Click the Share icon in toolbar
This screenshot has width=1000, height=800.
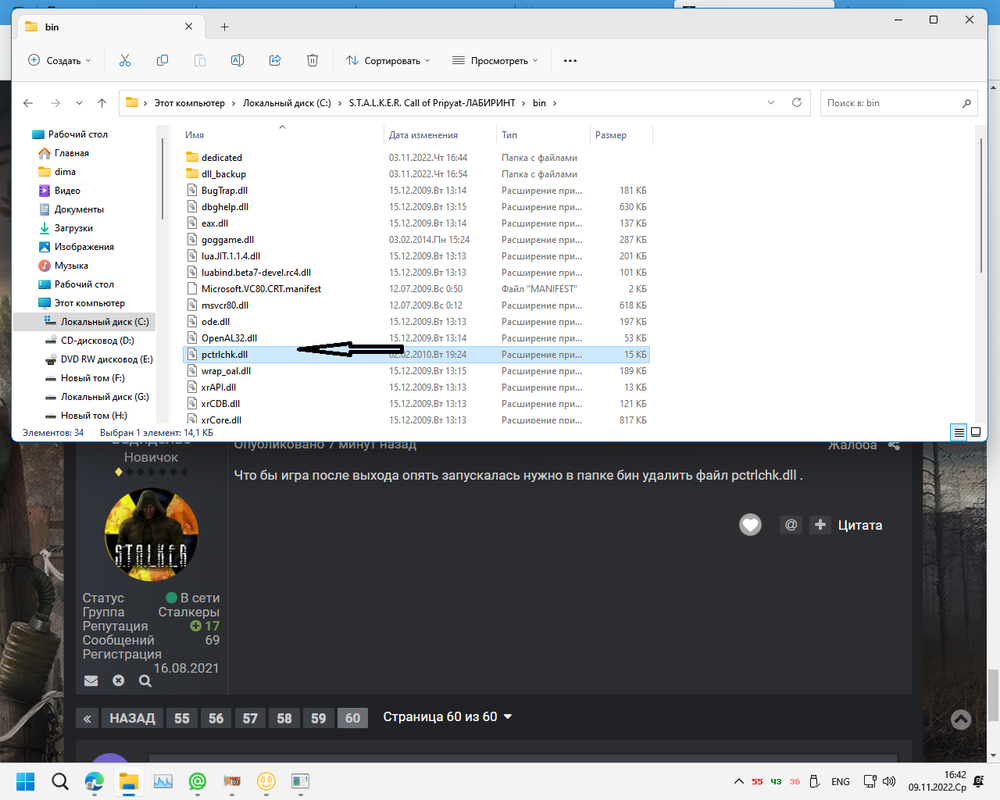point(275,61)
